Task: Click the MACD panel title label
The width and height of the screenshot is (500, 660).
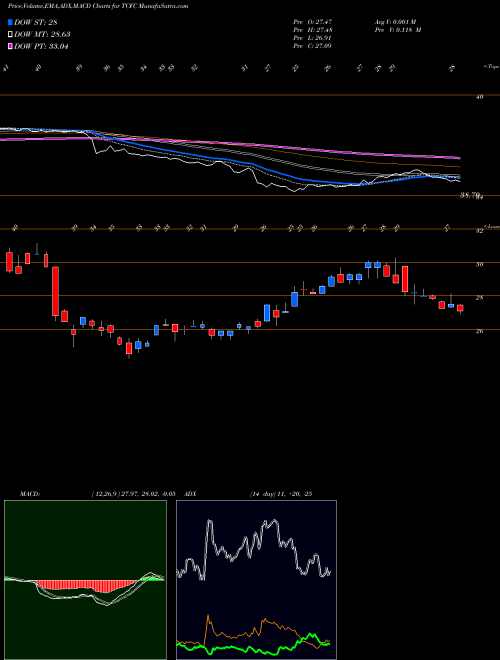Action: pyautogui.click(x=30, y=494)
